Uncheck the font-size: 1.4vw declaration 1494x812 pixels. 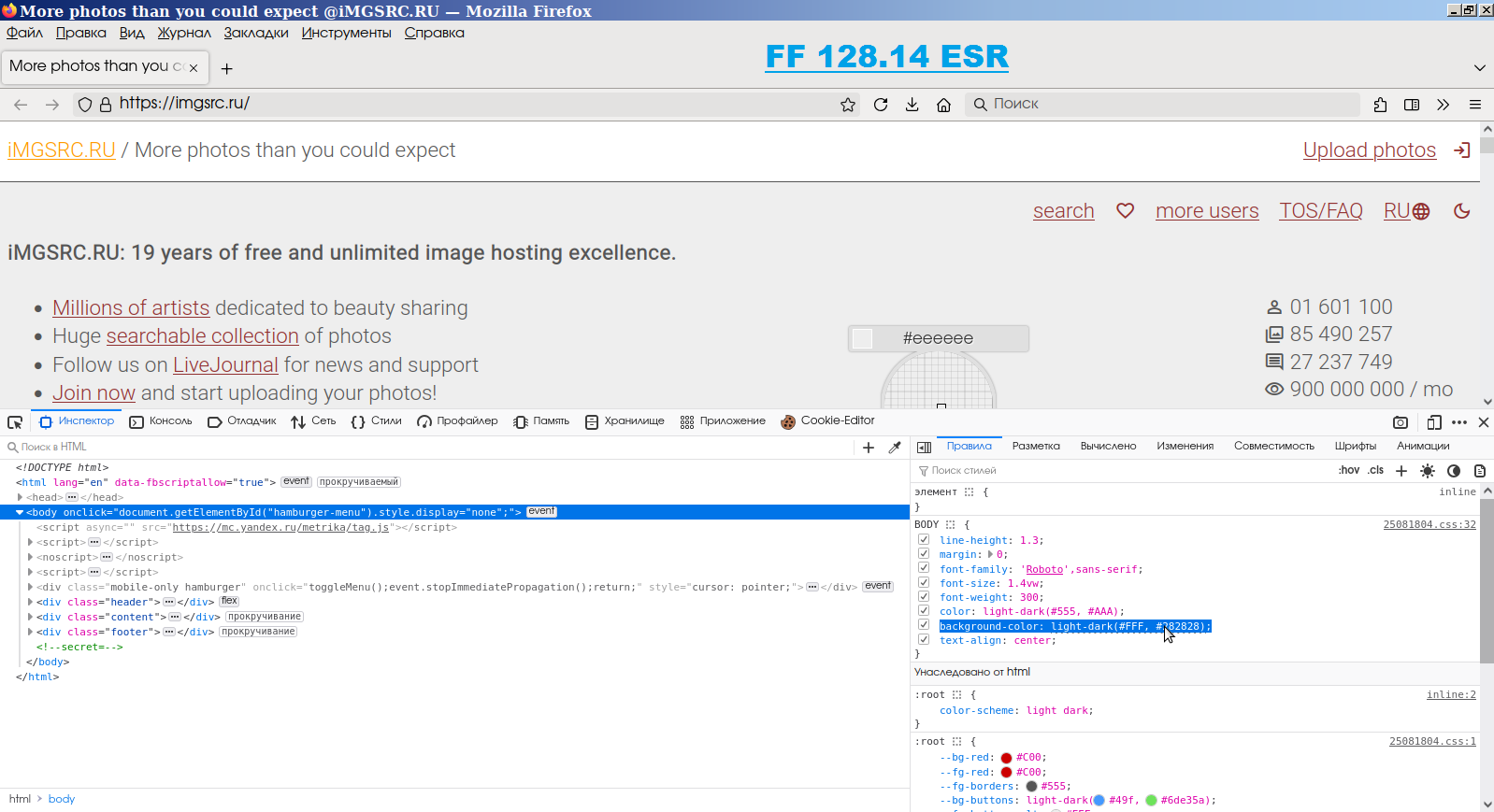pos(924,582)
